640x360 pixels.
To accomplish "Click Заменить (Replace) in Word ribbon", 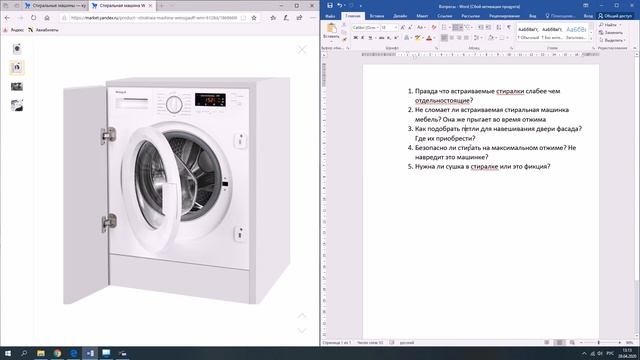I will (611, 33).
